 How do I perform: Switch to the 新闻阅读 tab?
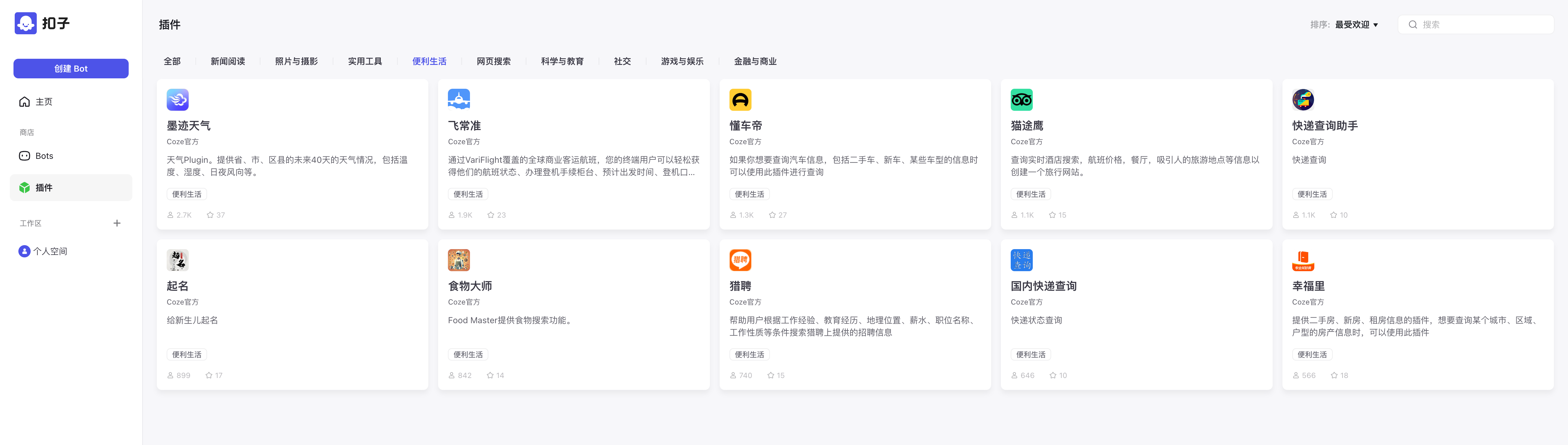tap(228, 62)
